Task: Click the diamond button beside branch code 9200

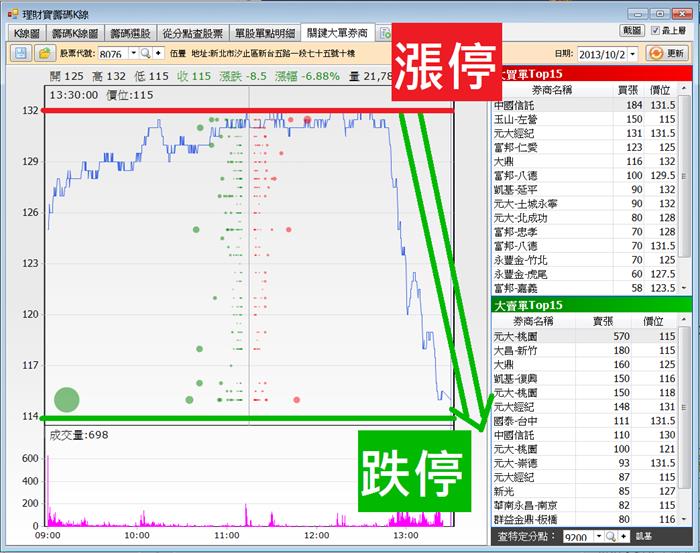Action: (624, 536)
